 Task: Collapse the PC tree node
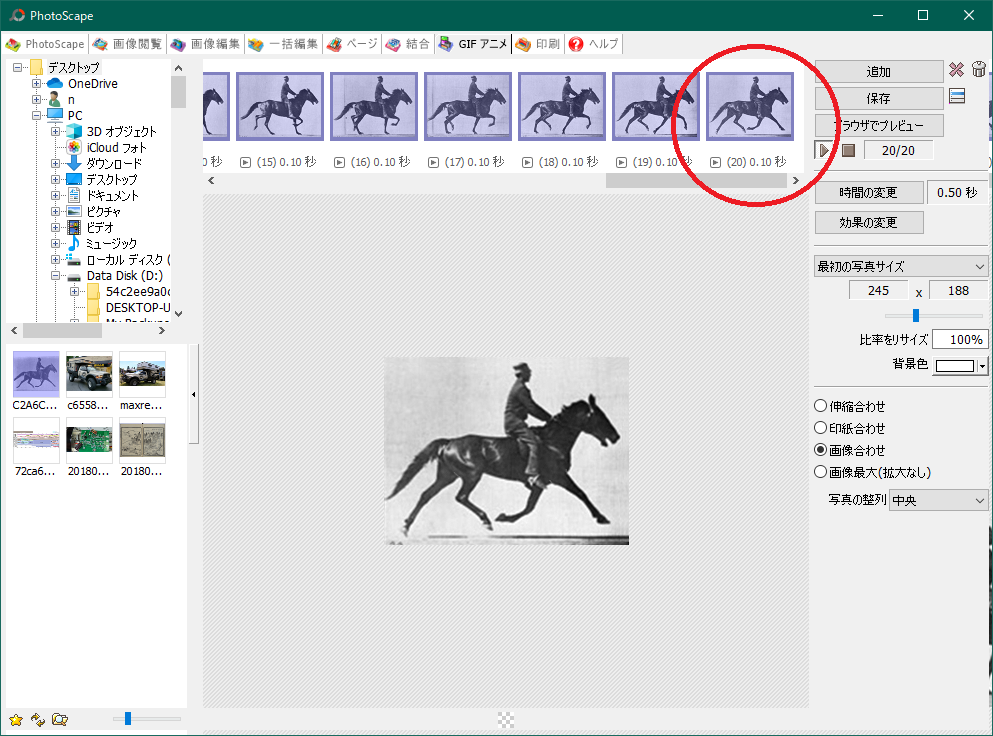click(37, 115)
